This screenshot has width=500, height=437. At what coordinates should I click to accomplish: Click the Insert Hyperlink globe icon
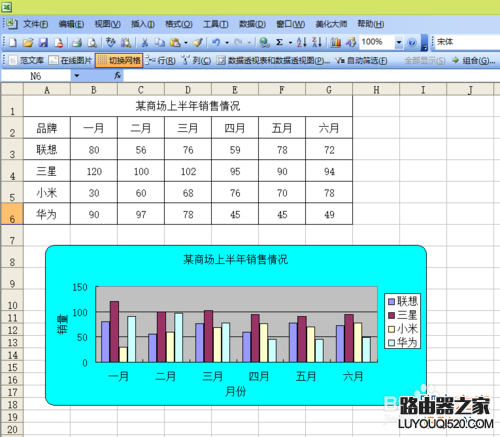coord(265,42)
